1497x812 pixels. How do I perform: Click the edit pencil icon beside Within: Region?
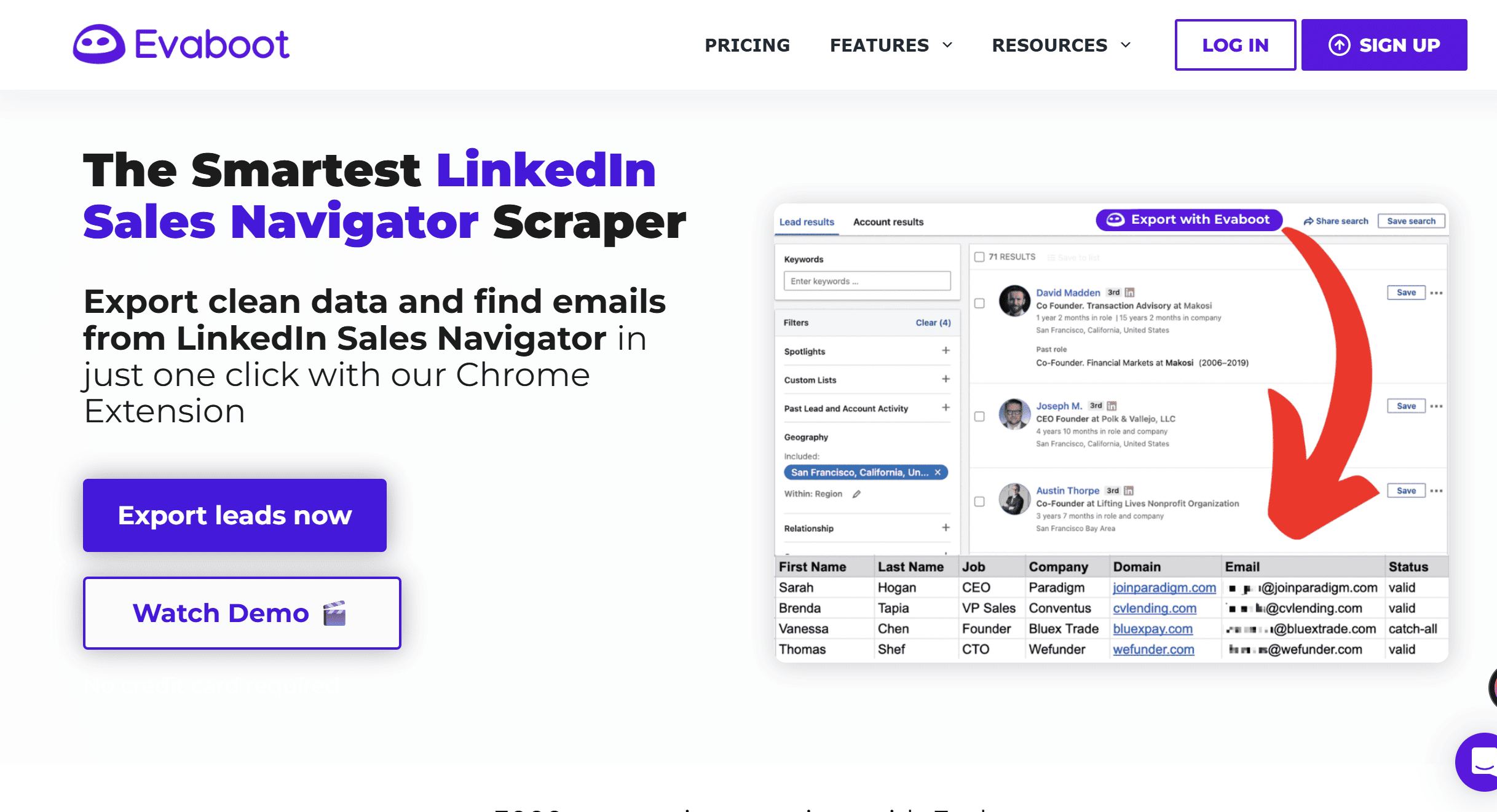click(x=856, y=494)
